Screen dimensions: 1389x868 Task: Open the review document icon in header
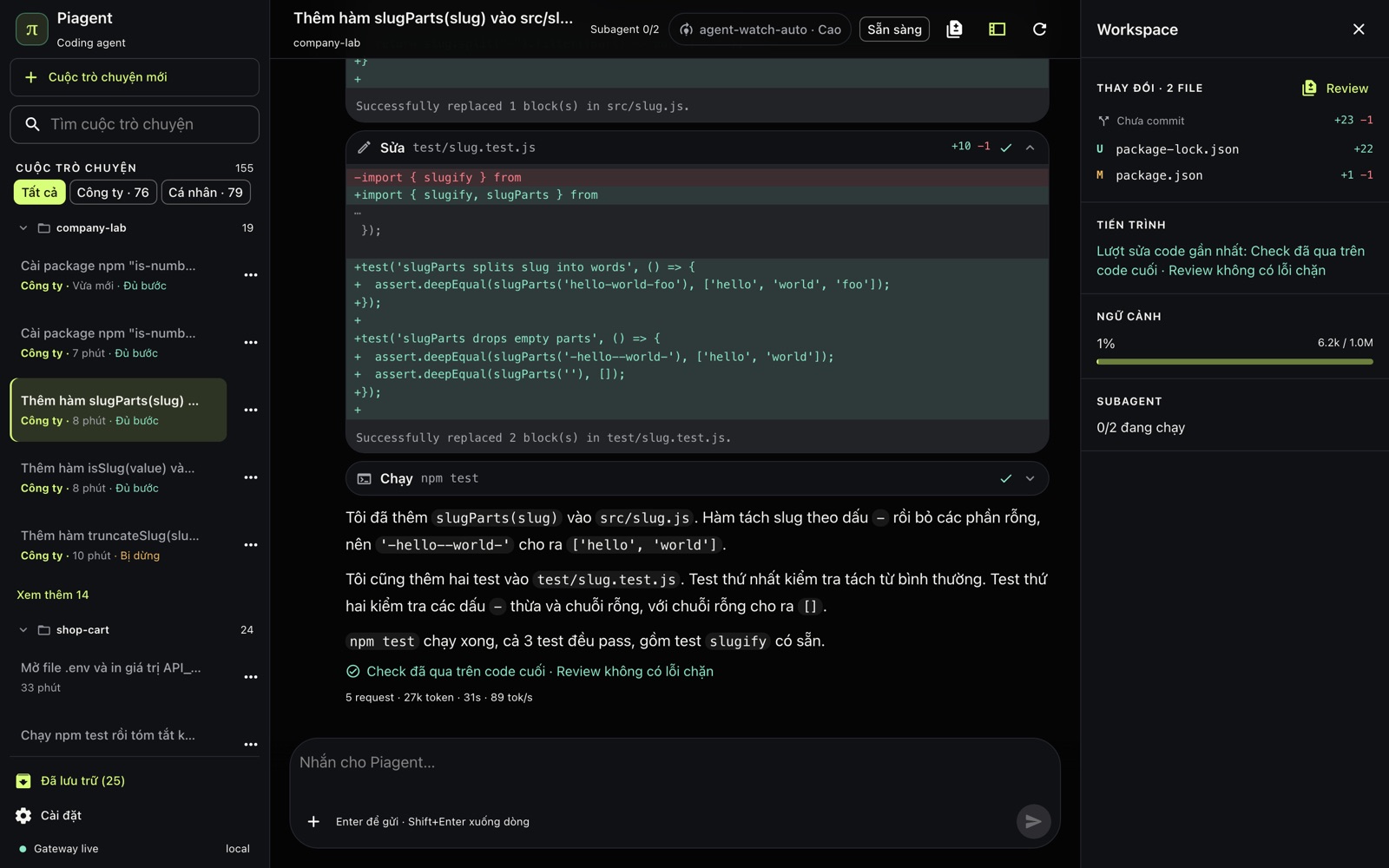(954, 30)
